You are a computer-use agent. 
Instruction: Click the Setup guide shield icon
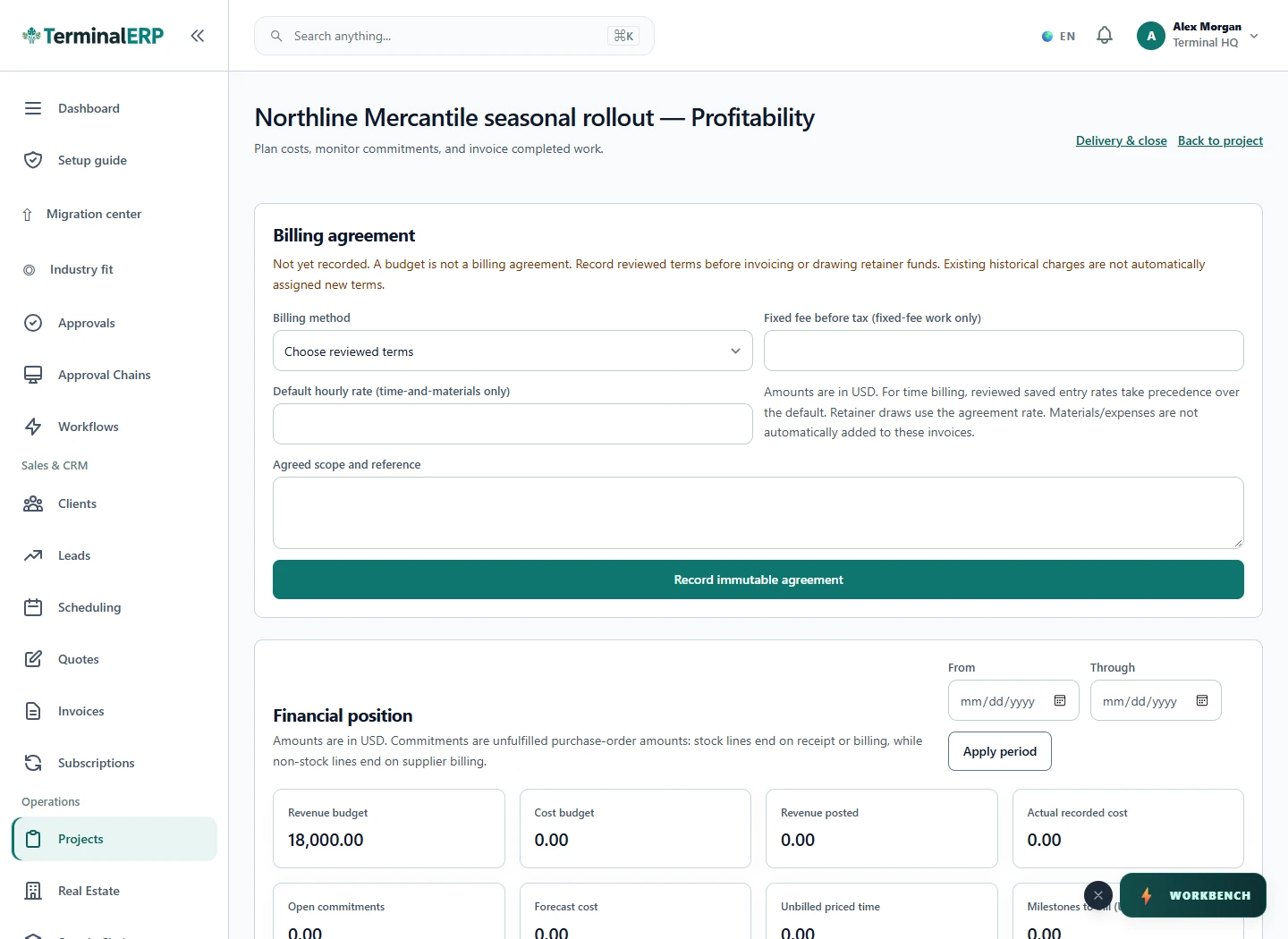coord(33,160)
